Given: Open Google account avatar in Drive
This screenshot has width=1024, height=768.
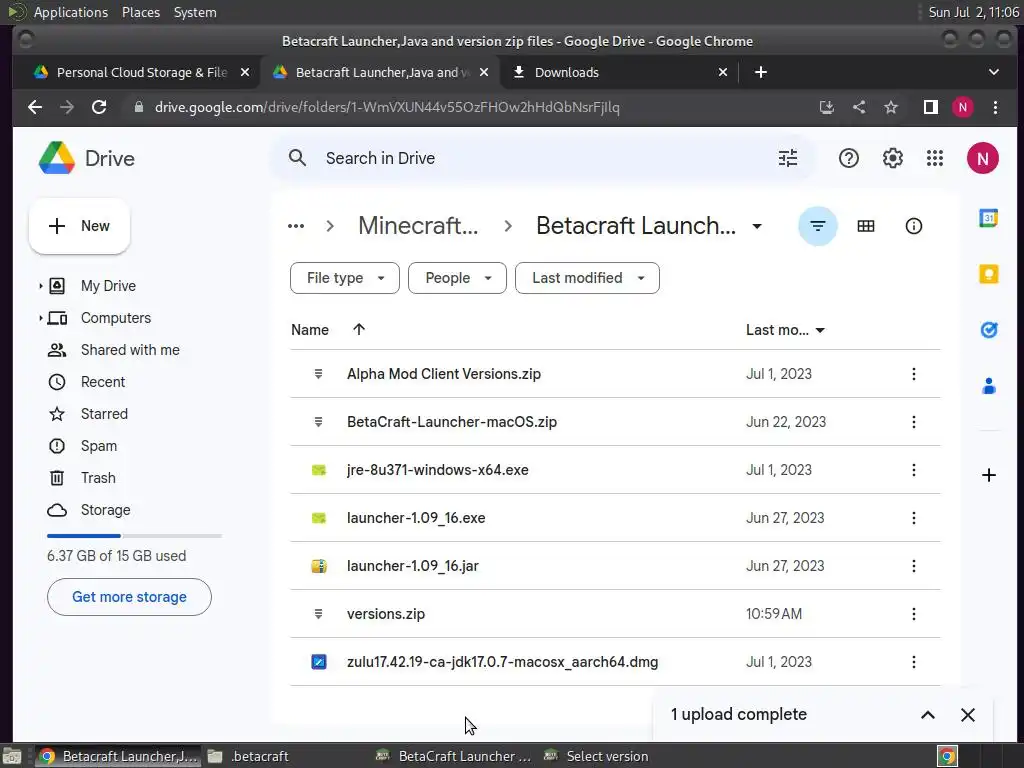Looking at the screenshot, I should (982, 158).
